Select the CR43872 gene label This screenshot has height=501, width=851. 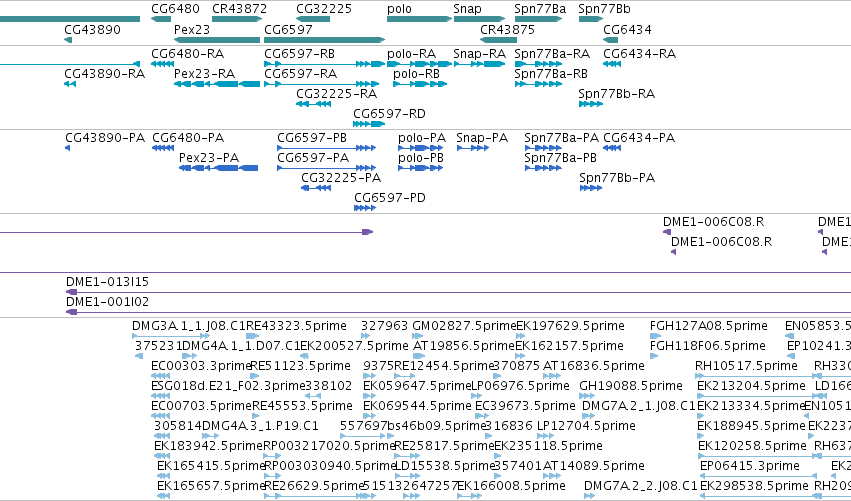pyautogui.click(x=239, y=9)
